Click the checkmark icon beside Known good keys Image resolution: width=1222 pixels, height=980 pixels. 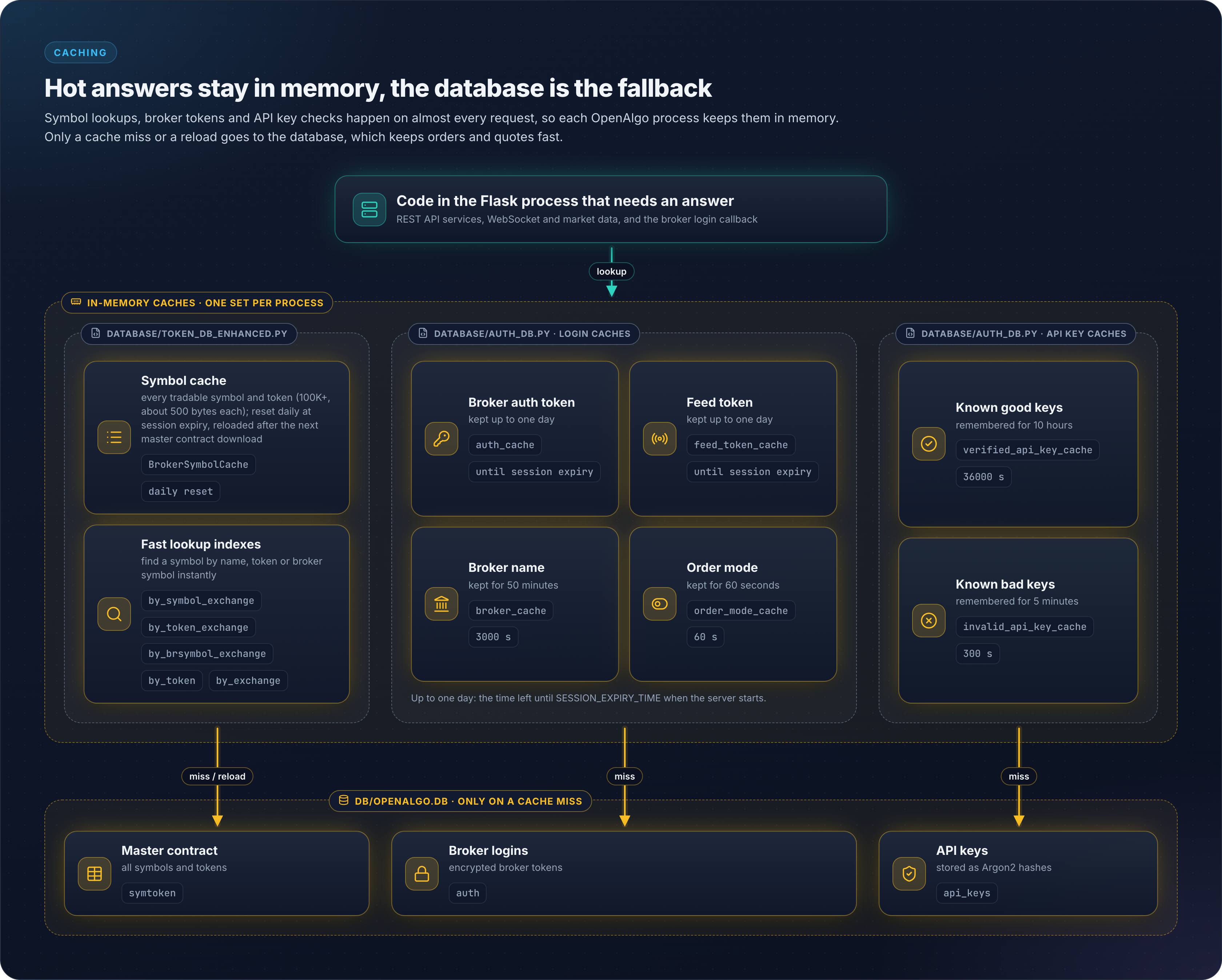tap(929, 443)
